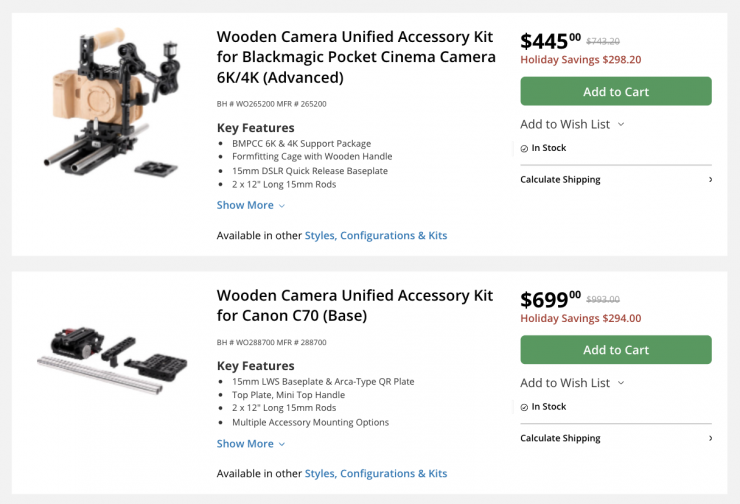The width and height of the screenshot is (740, 504).
Task: Open Add to Wish List dropdown for Canon C70
Action: [572, 382]
